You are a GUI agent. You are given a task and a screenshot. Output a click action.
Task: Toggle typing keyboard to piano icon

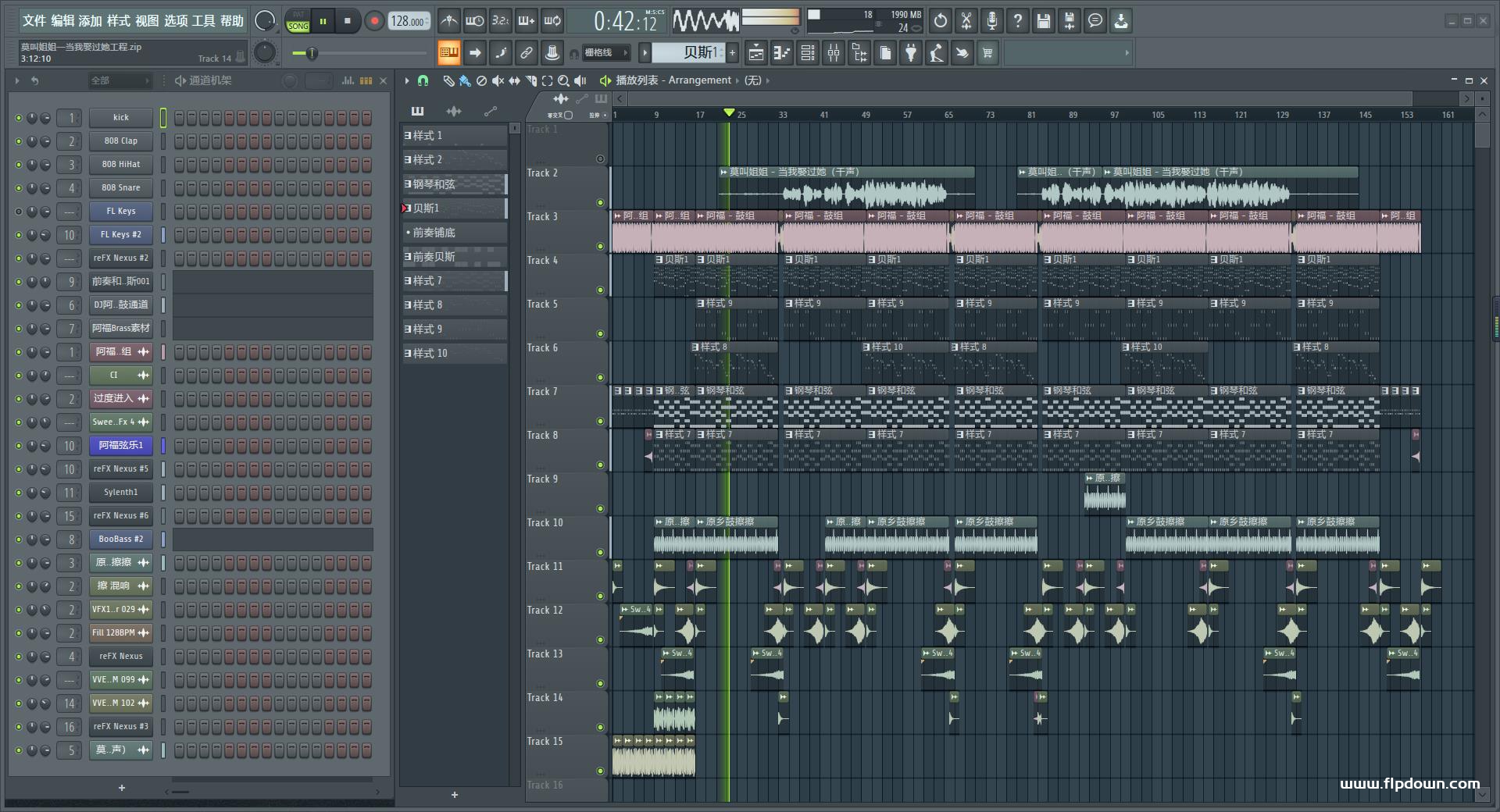tap(449, 53)
